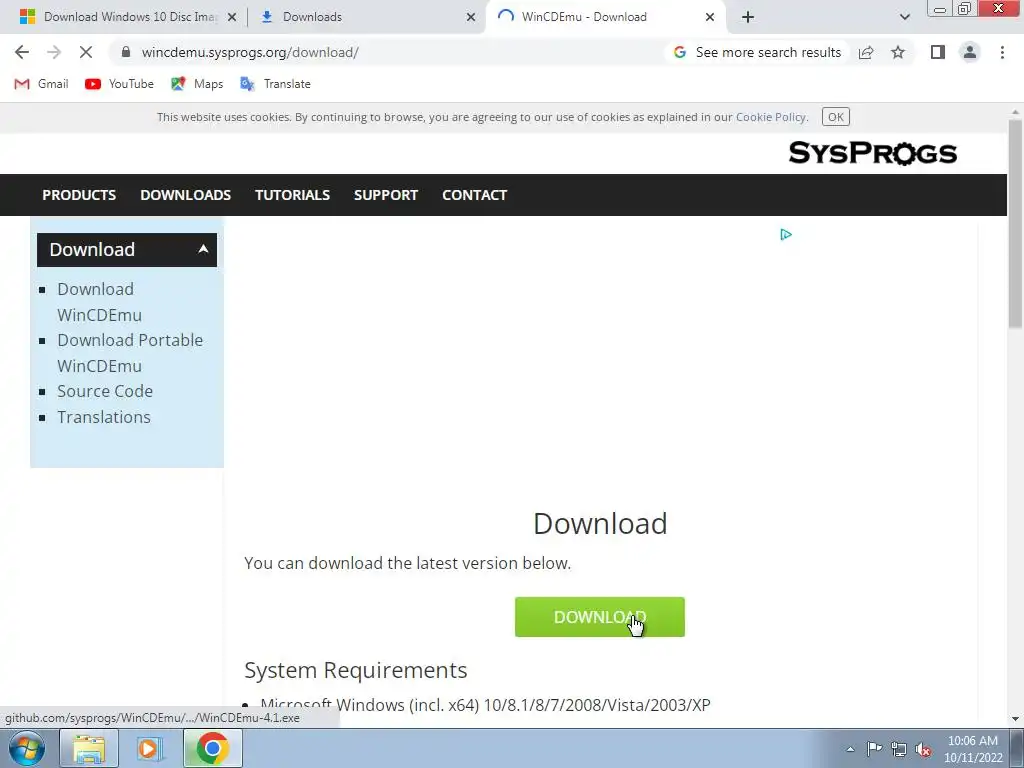
Task: Click the page vertical scrollbar thumb
Action: 1015,222
